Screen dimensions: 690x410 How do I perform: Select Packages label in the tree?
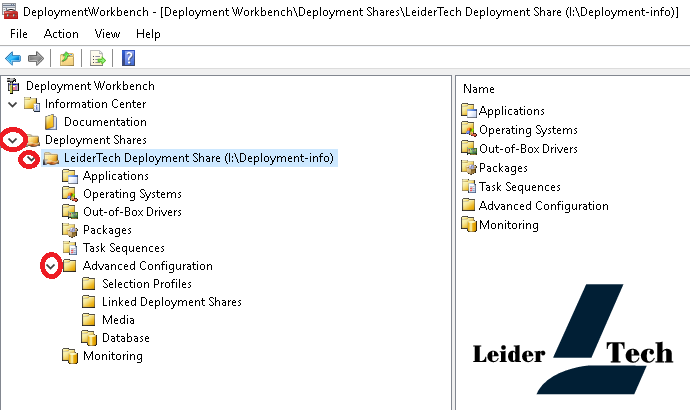click(x=107, y=230)
